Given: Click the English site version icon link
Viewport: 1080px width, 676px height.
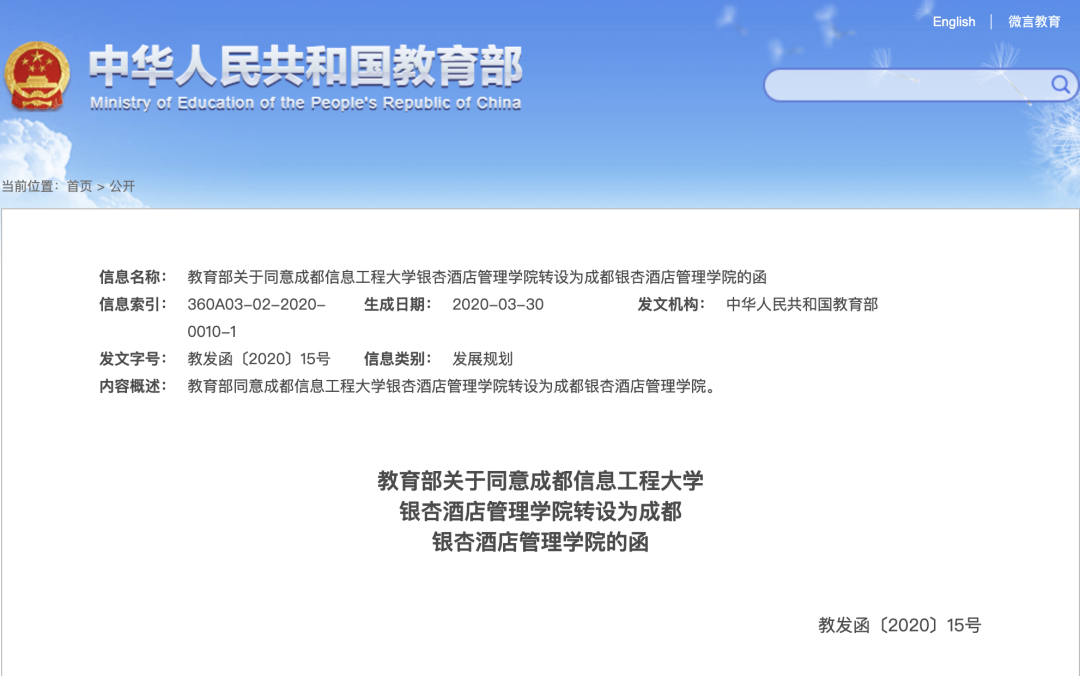Looking at the screenshot, I should click(953, 21).
